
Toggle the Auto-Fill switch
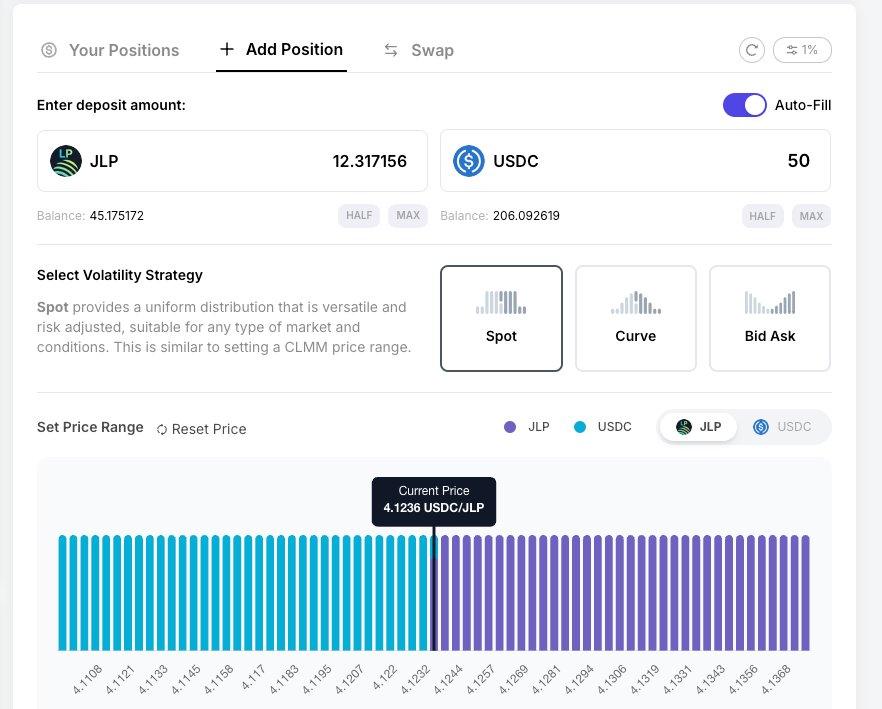coord(745,105)
